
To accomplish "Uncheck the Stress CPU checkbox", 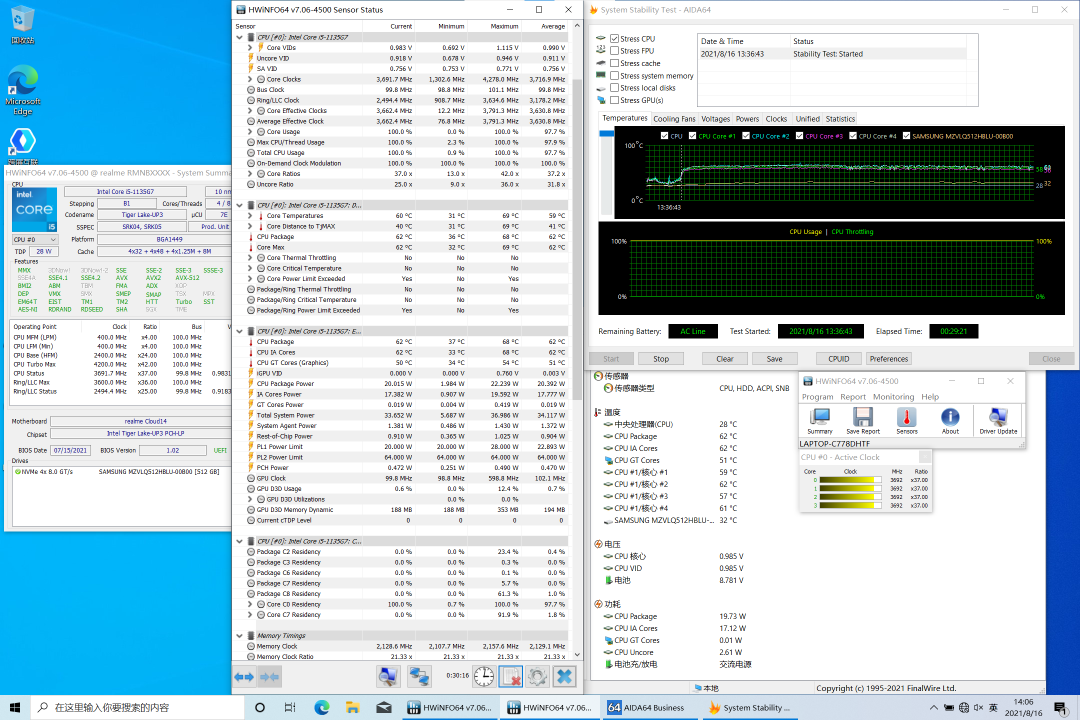I will click(615, 38).
